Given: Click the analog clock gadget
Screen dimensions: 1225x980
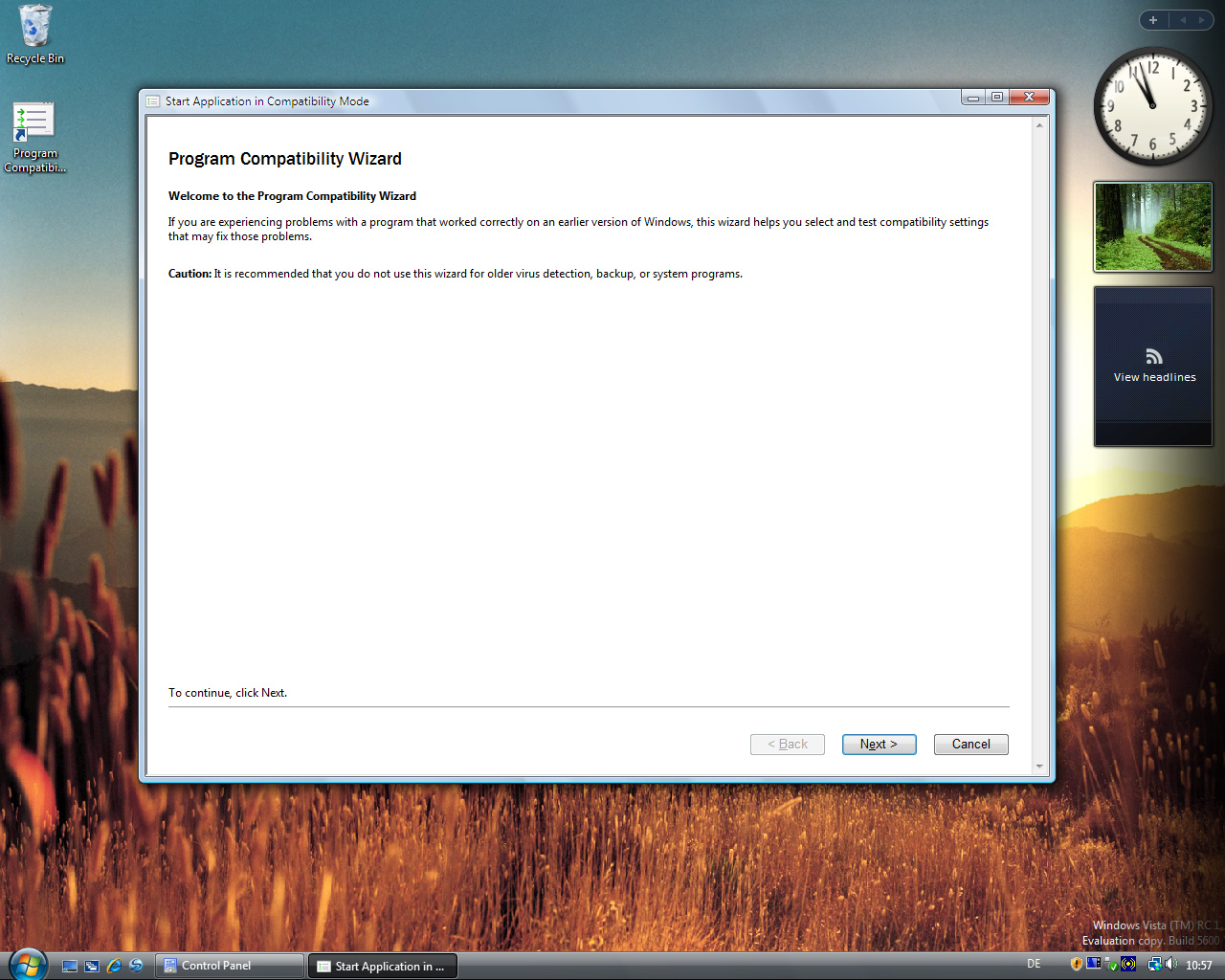Looking at the screenshot, I should pyautogui.click(x=1153, y=106).
